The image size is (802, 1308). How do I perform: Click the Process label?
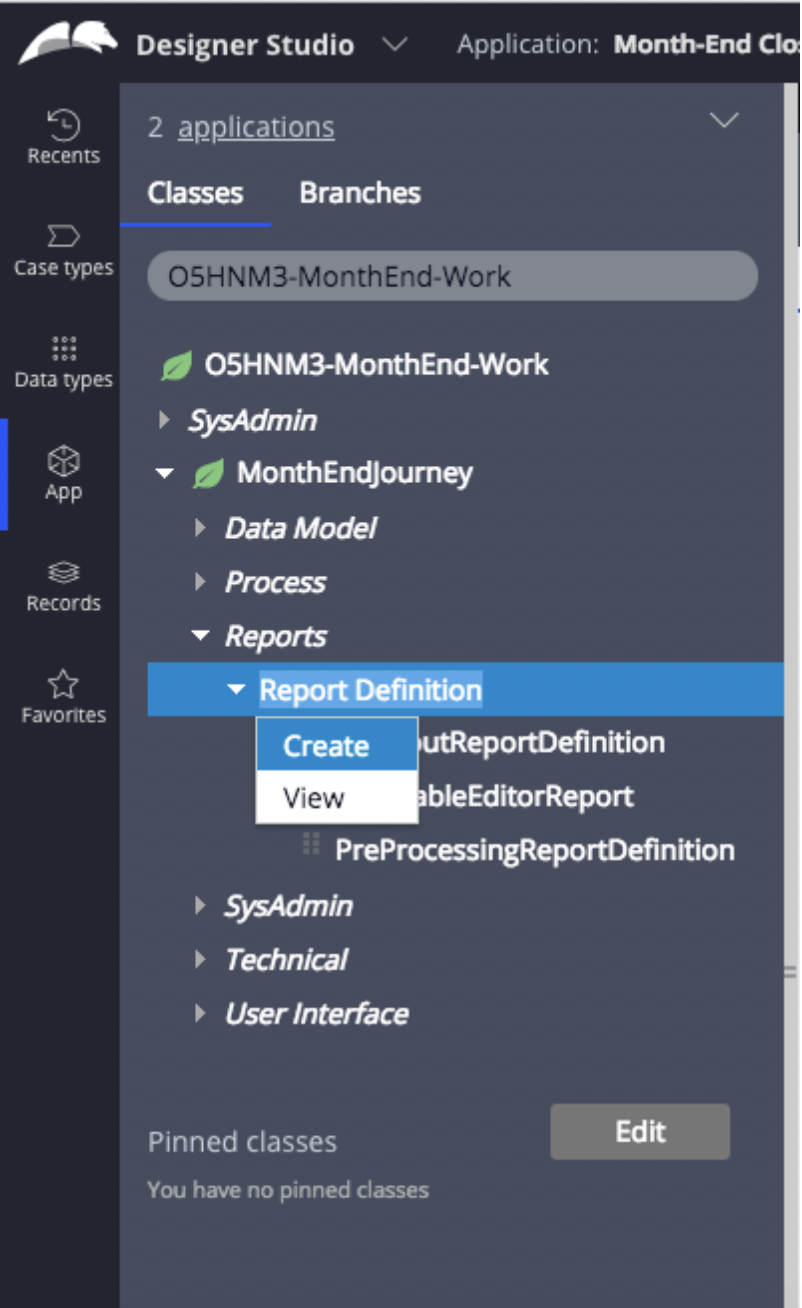point(275,582)
